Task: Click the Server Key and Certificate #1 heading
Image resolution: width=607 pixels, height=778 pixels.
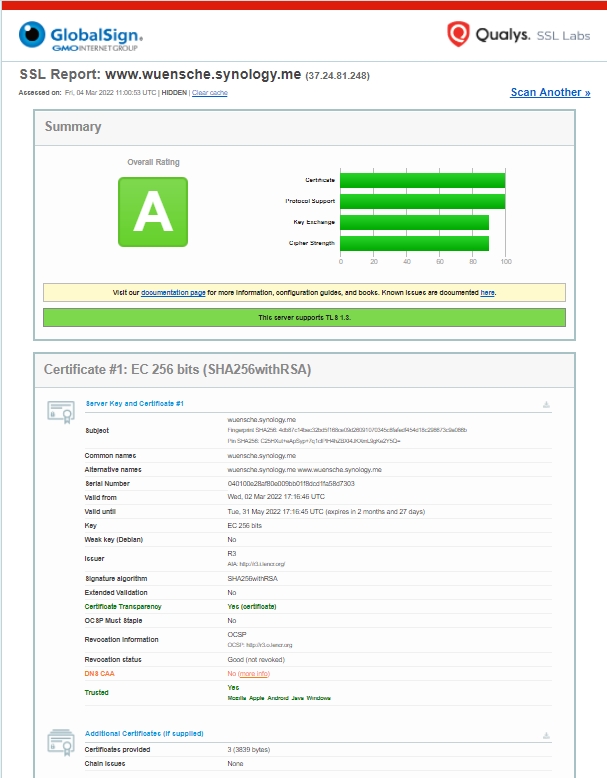Action: (x=135, y=403)
